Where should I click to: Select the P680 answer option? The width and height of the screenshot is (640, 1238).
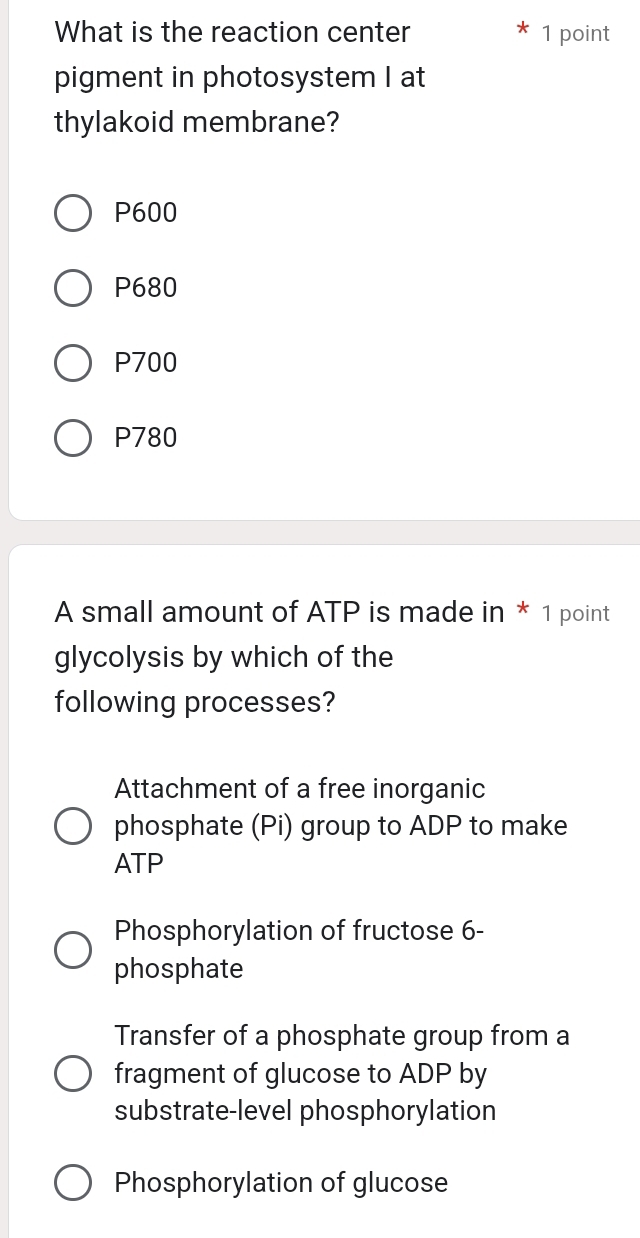coord(72,288)
